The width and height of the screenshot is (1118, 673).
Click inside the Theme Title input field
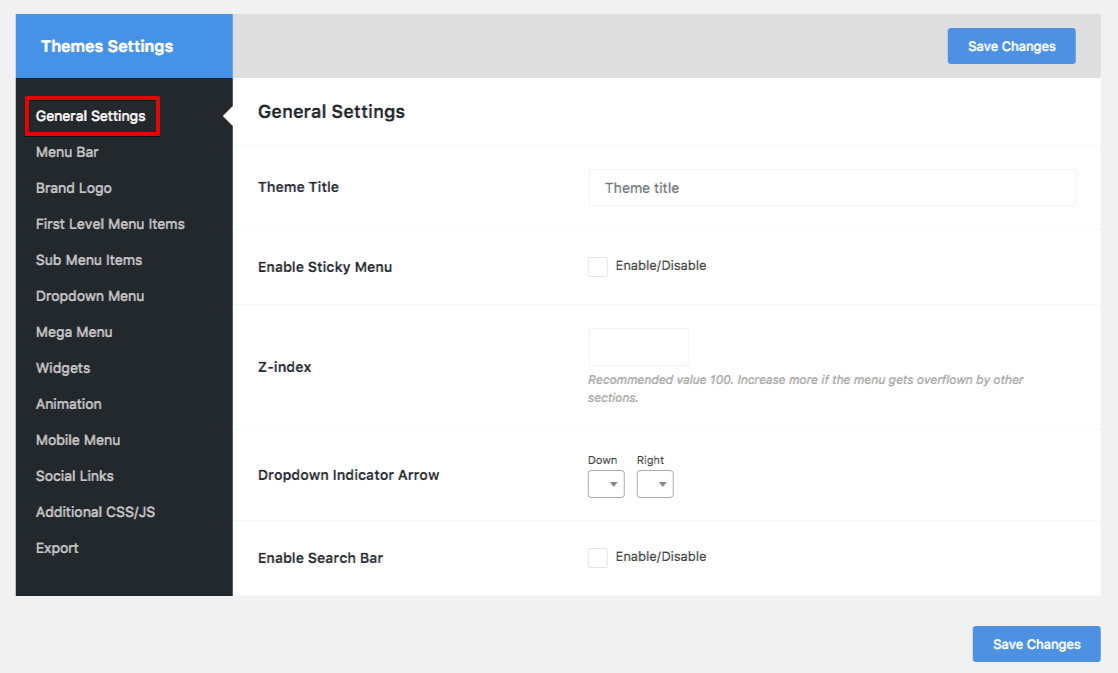(832, 187)
